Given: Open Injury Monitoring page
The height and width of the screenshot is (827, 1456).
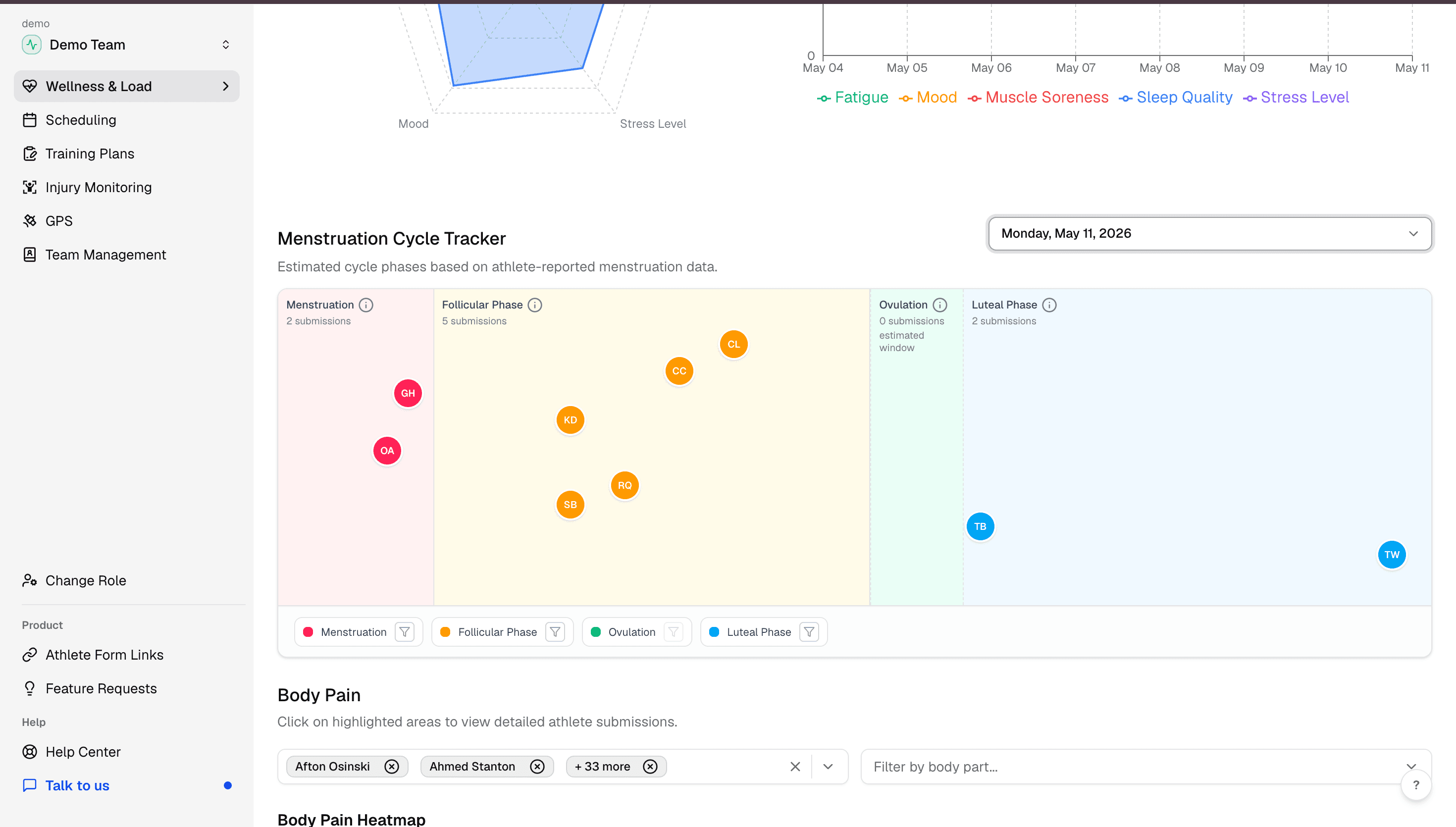Looking at the screenshot, I should pos(127,188).
